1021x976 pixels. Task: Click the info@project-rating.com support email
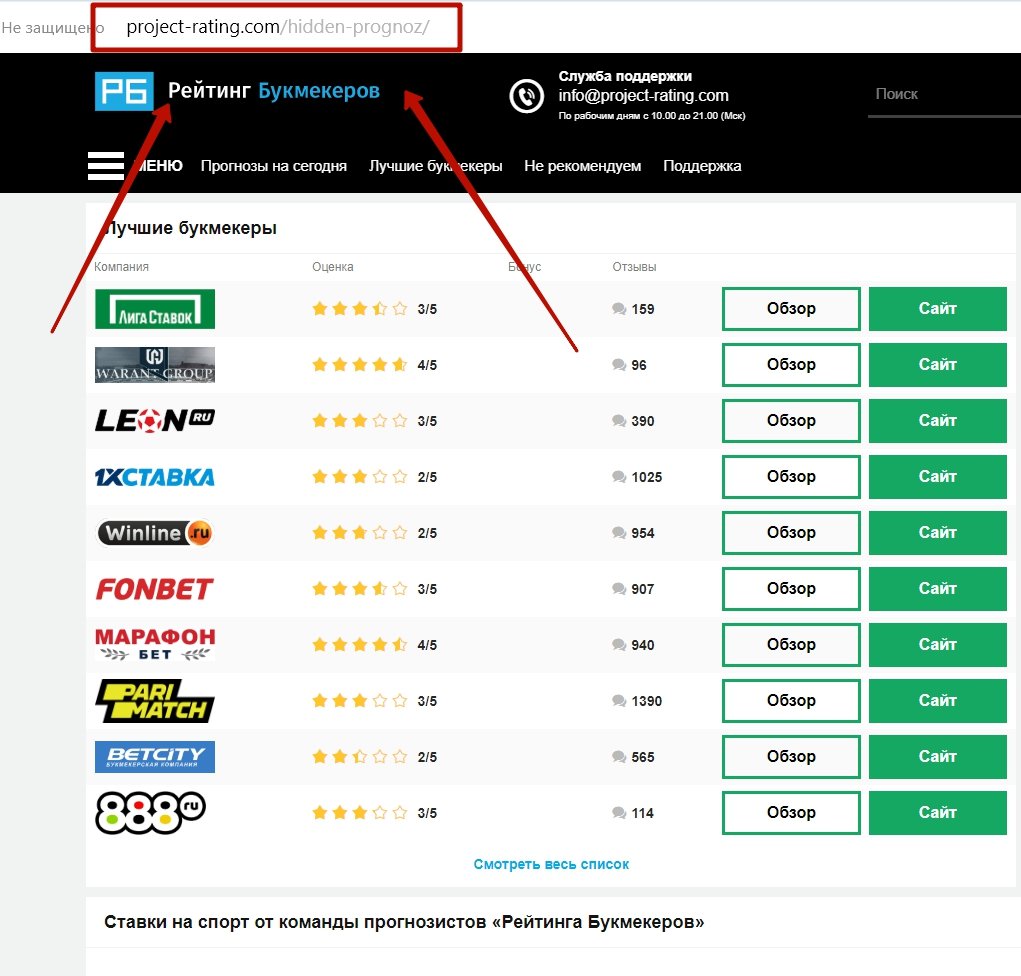click(643, 96)
